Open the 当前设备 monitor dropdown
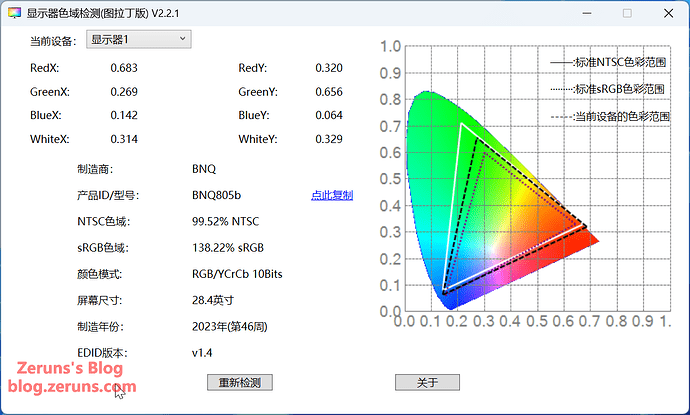This screenshot has height=415, width=690. click(137, 40)
